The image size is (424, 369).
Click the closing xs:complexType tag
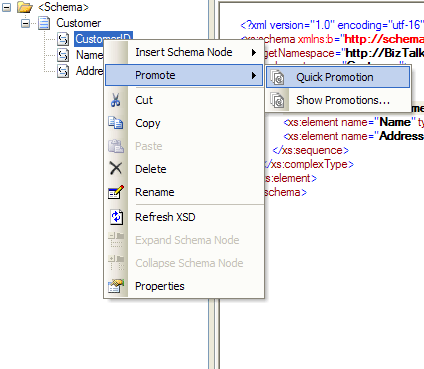point(308,164)
